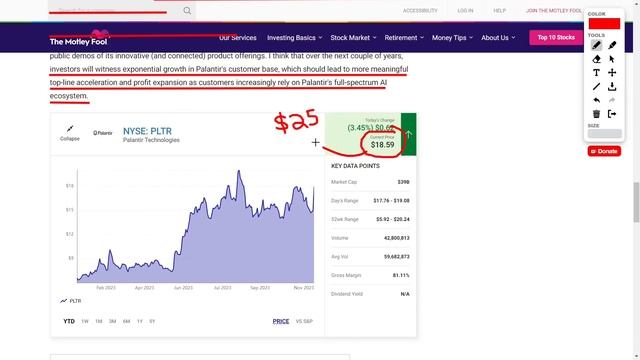Open the red color picker swatch

604,23
